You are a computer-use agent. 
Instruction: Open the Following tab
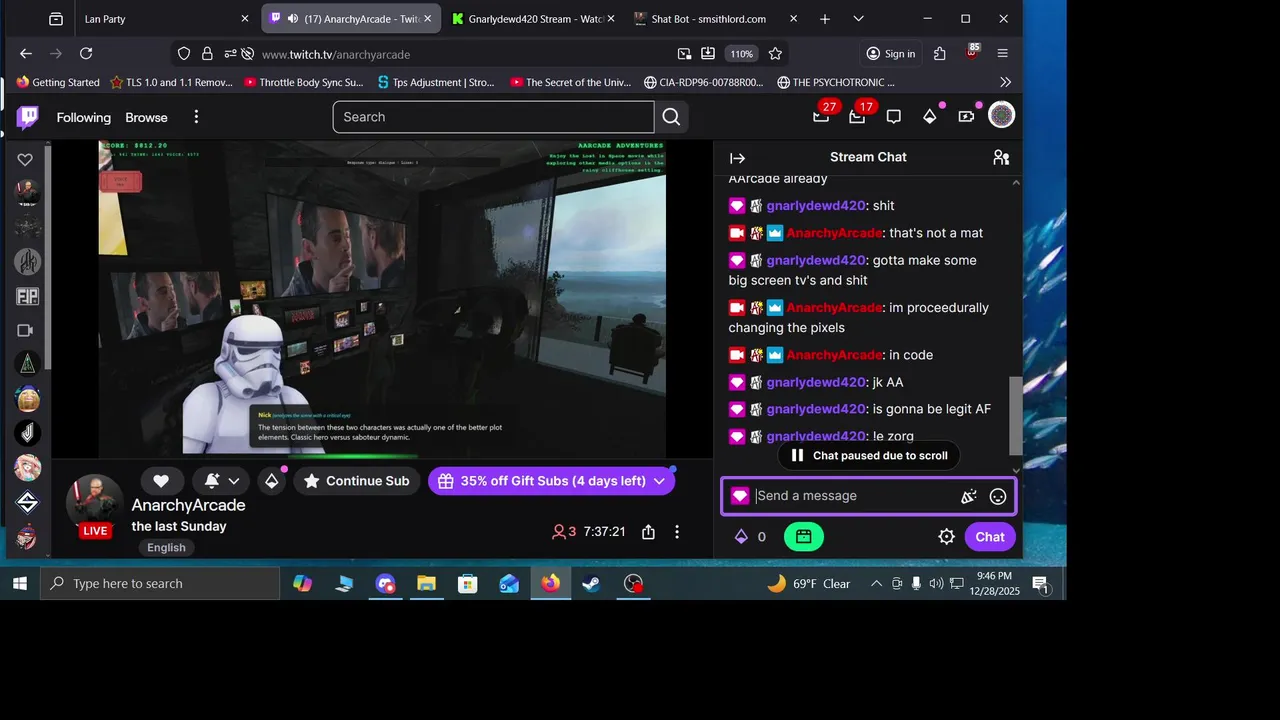point(84,117)
